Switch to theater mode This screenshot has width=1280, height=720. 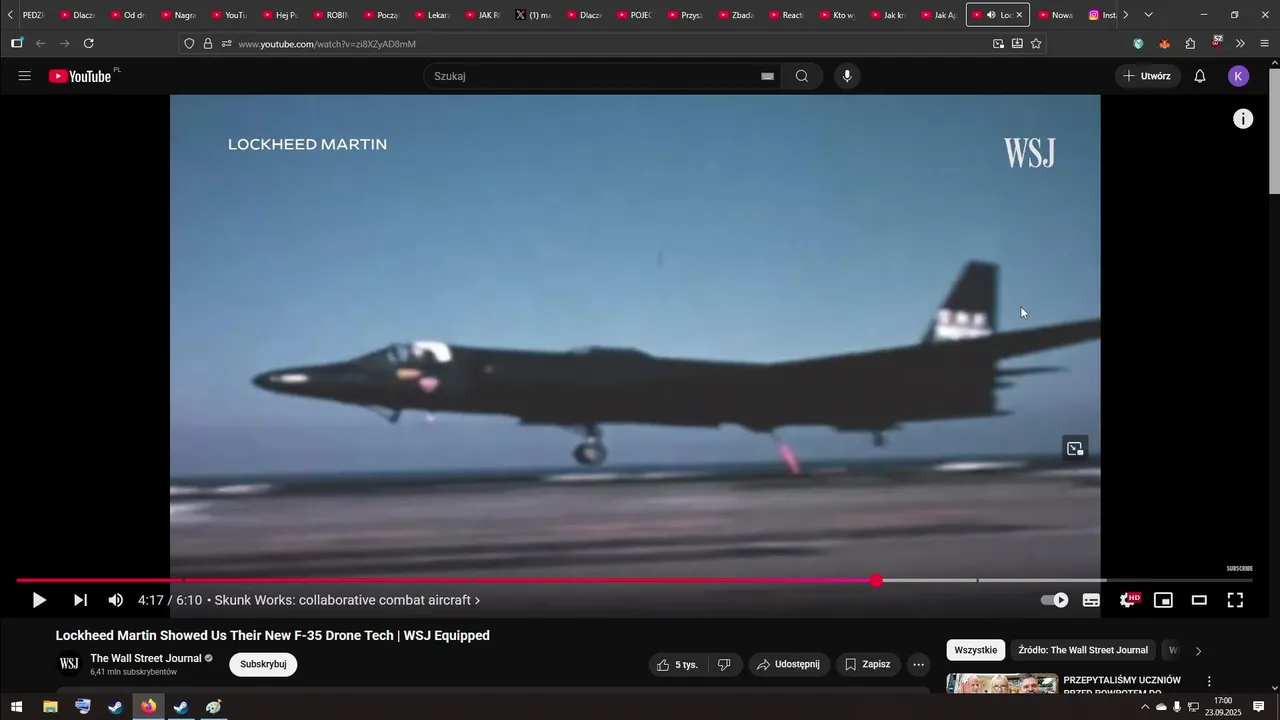coord(1199,600)
